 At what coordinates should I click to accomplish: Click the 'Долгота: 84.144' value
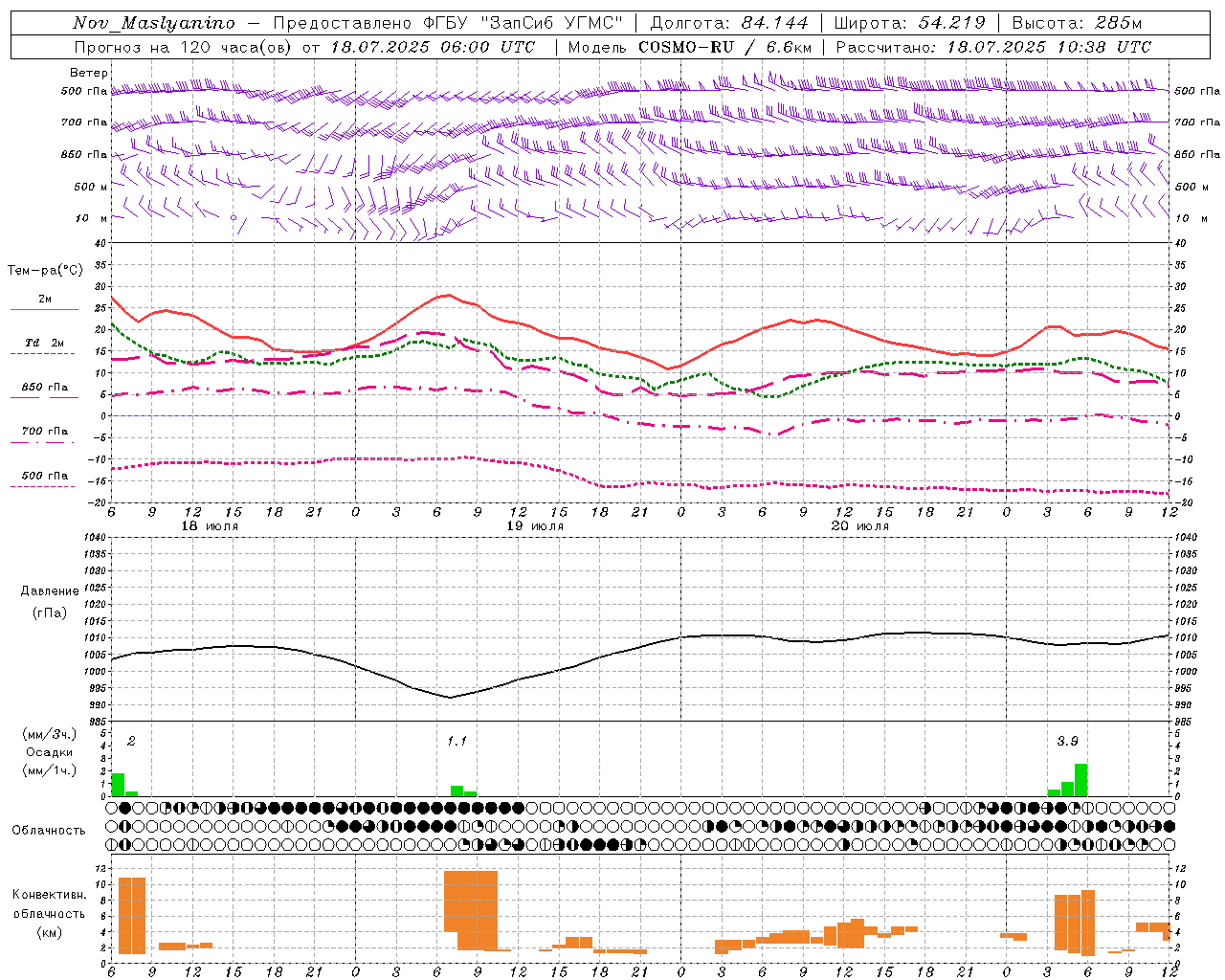729,23
